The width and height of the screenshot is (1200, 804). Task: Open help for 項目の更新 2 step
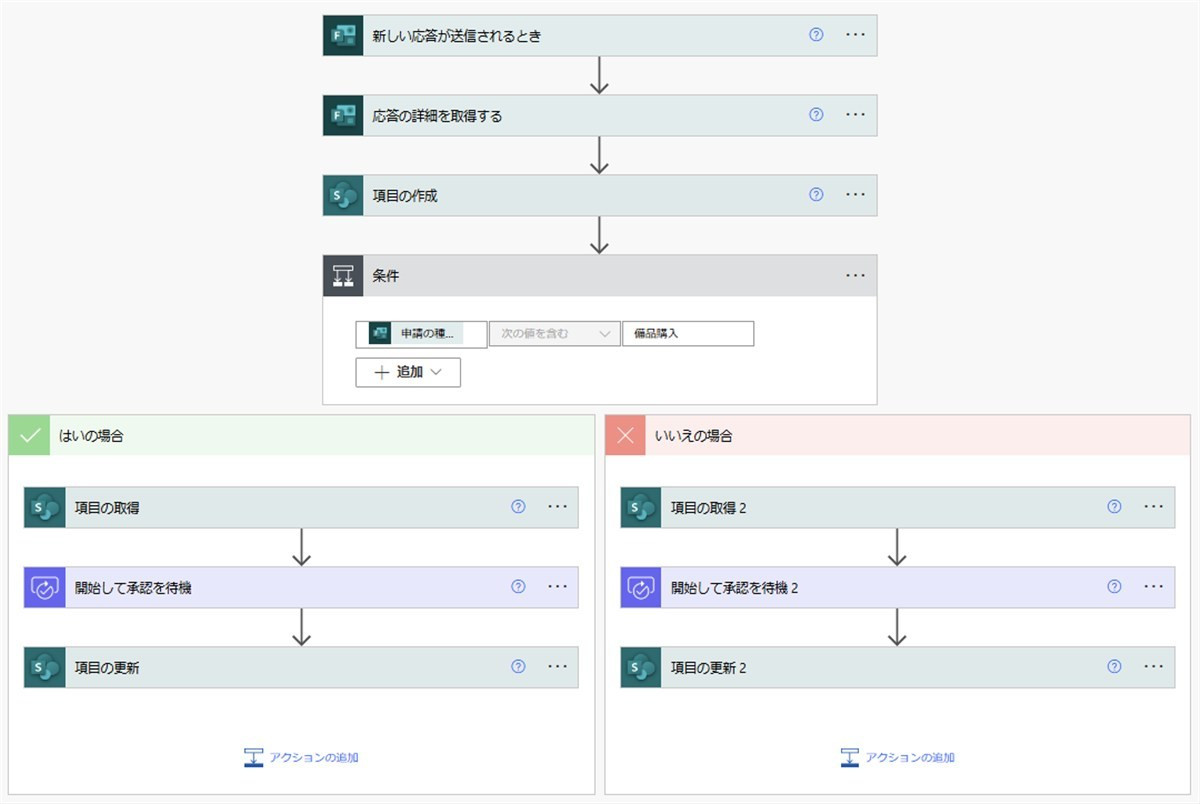[x=1114, y=667]
